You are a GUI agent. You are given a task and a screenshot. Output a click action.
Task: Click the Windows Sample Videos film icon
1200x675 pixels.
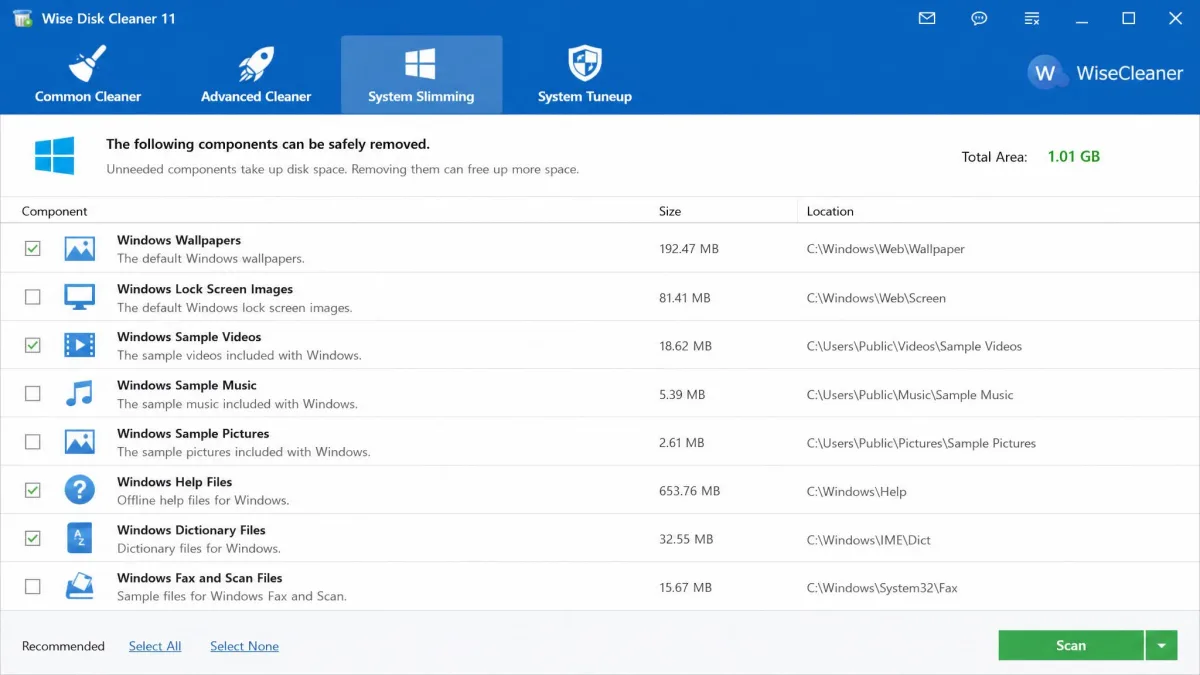tap(79, 345)
